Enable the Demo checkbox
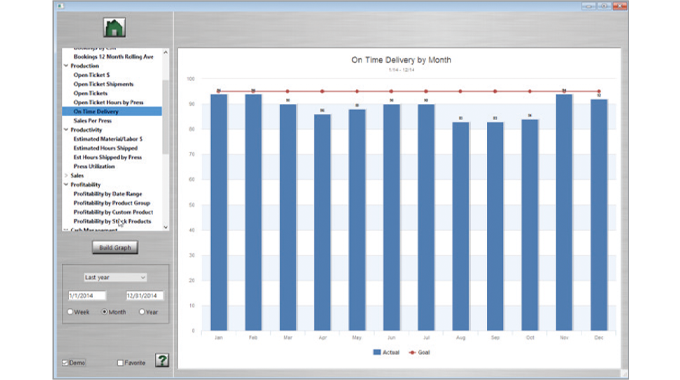The width and height of the screenshot is (680, 380). tap(65, 363)
